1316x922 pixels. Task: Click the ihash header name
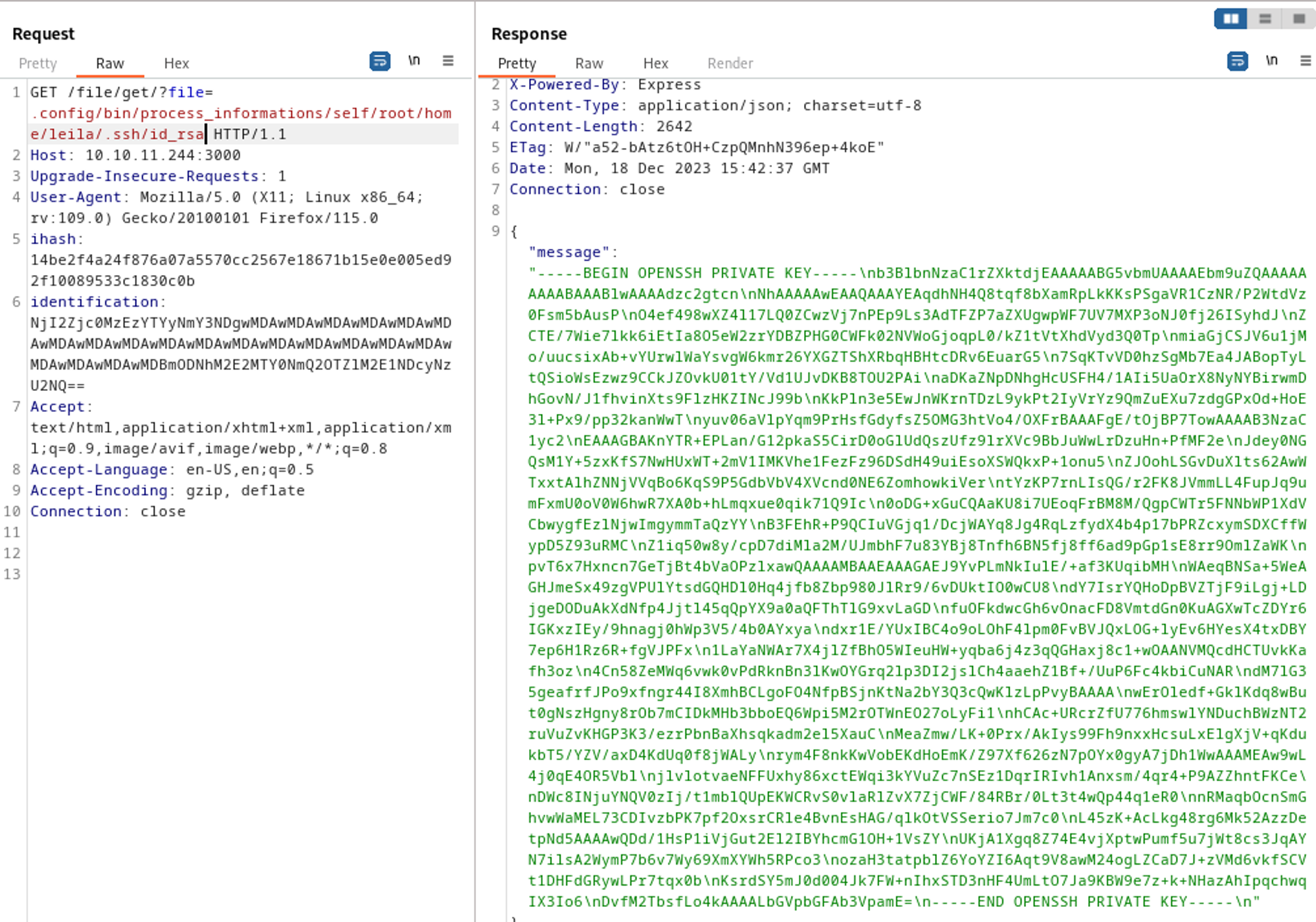coord(53,239)
